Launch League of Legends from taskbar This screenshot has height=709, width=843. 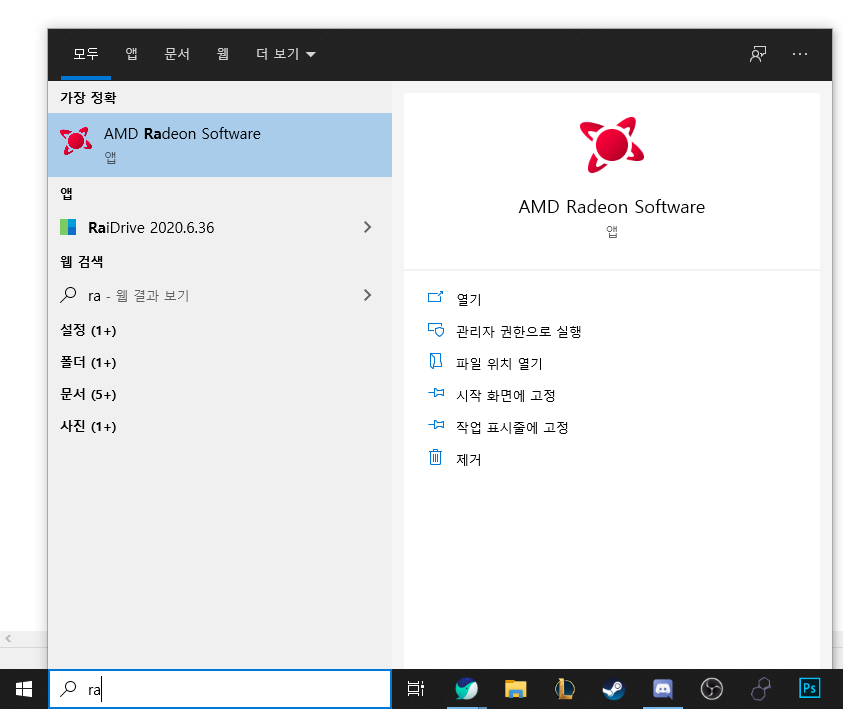(x=565, y=689)
